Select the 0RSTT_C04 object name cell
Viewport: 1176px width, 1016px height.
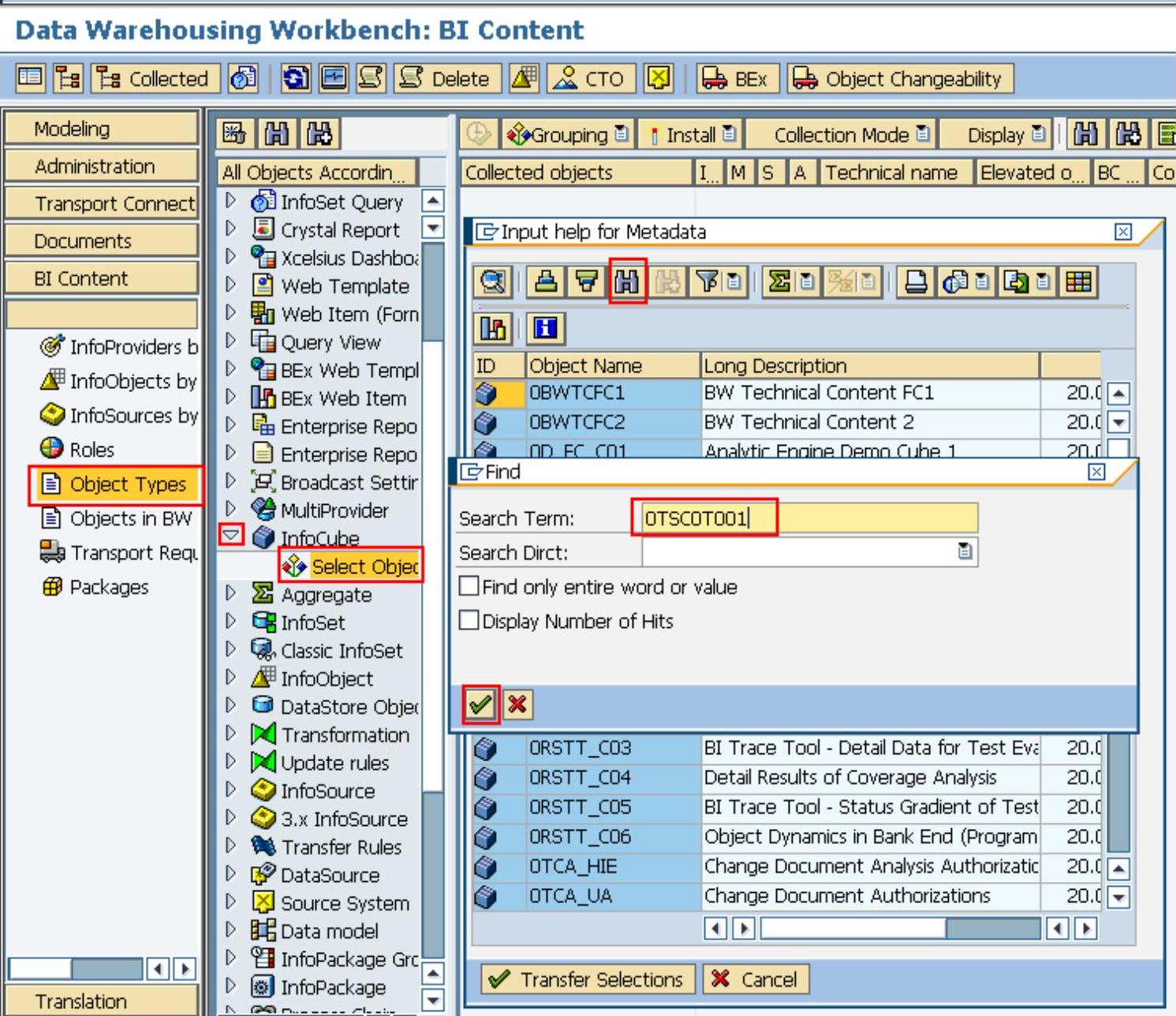(x=614, y=778)
